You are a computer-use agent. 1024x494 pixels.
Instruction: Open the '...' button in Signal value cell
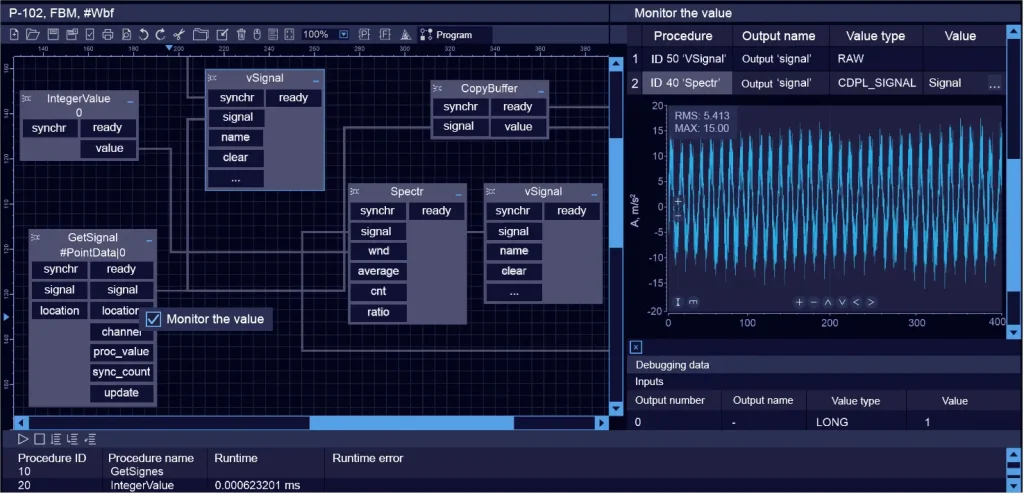click(x=994, y=84)
